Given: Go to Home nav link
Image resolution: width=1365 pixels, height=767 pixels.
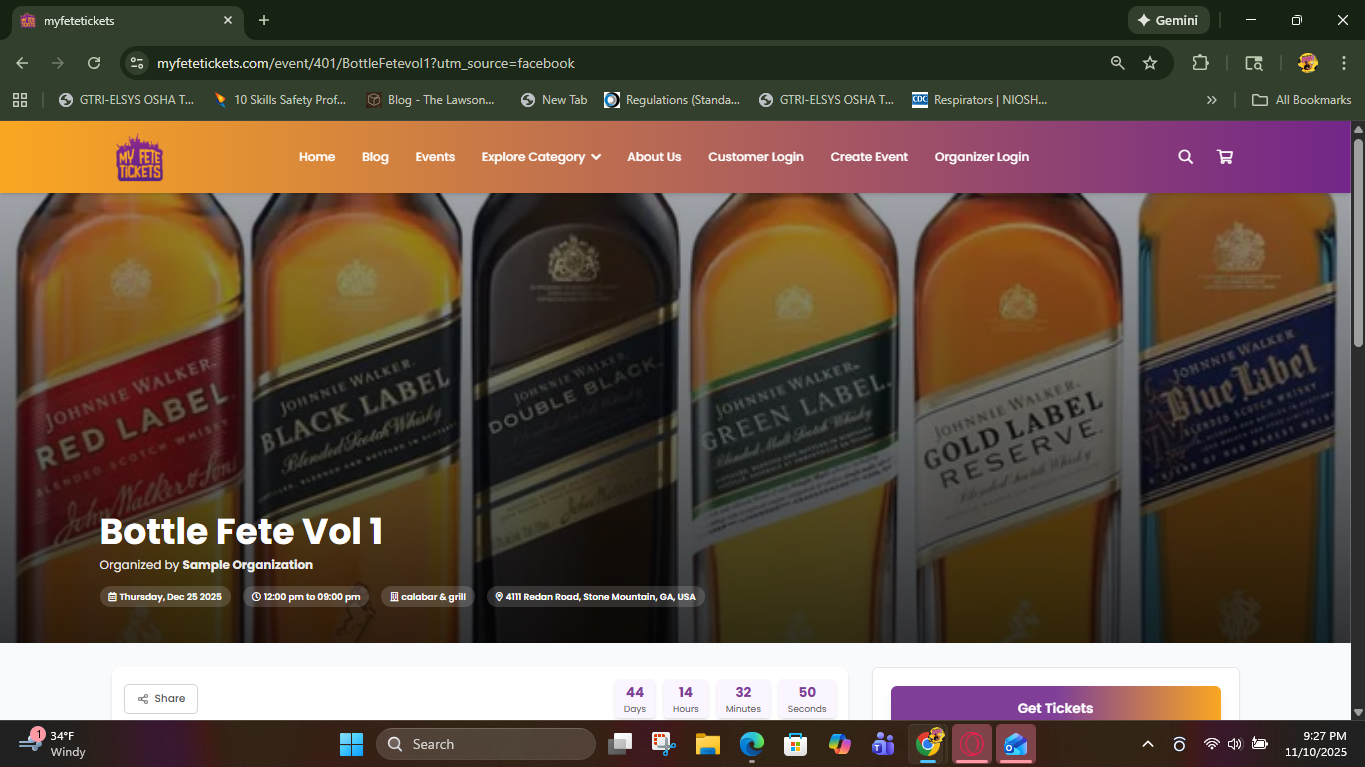Looking at the screenshot, I should pyautogui.click(x=317, y=157).
